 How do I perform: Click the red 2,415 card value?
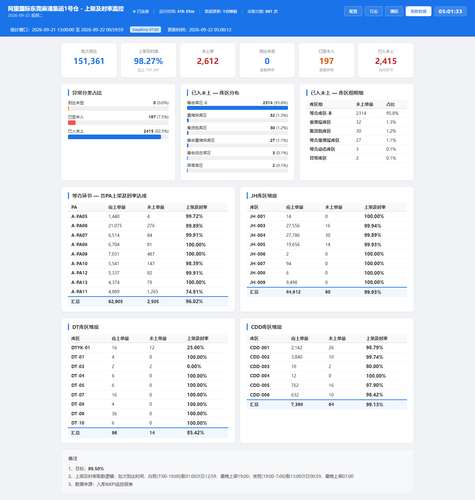coord(386,61)
